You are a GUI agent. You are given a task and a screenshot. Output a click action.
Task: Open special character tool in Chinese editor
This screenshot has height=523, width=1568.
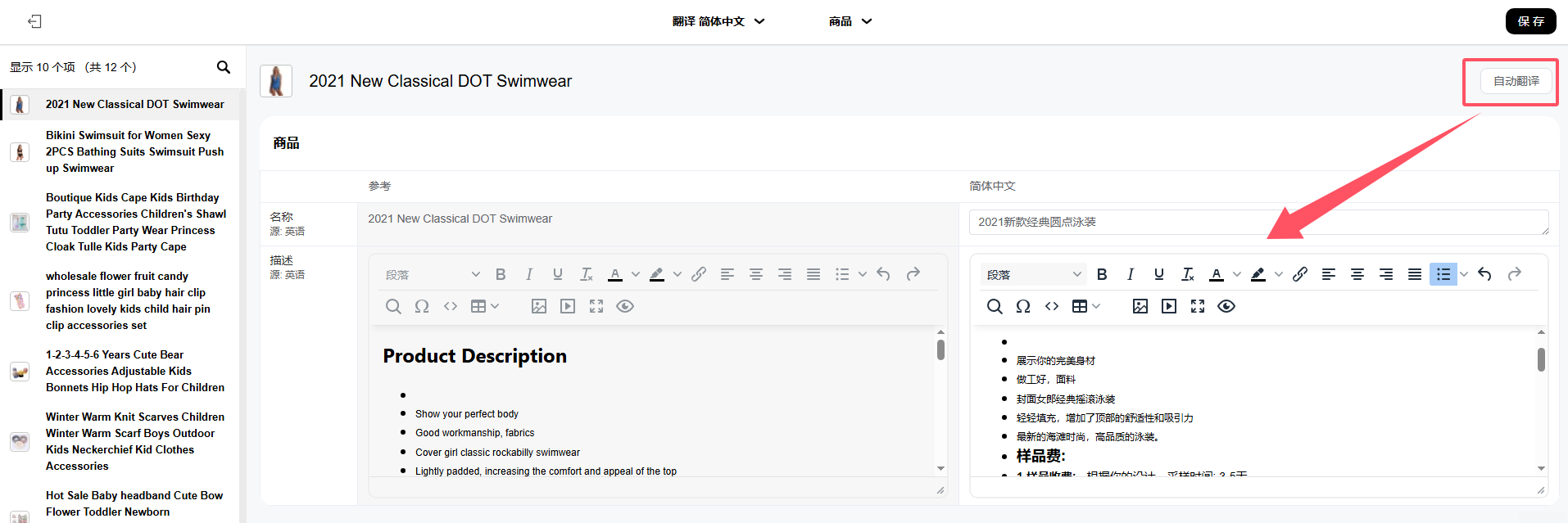coord(1023,306)
